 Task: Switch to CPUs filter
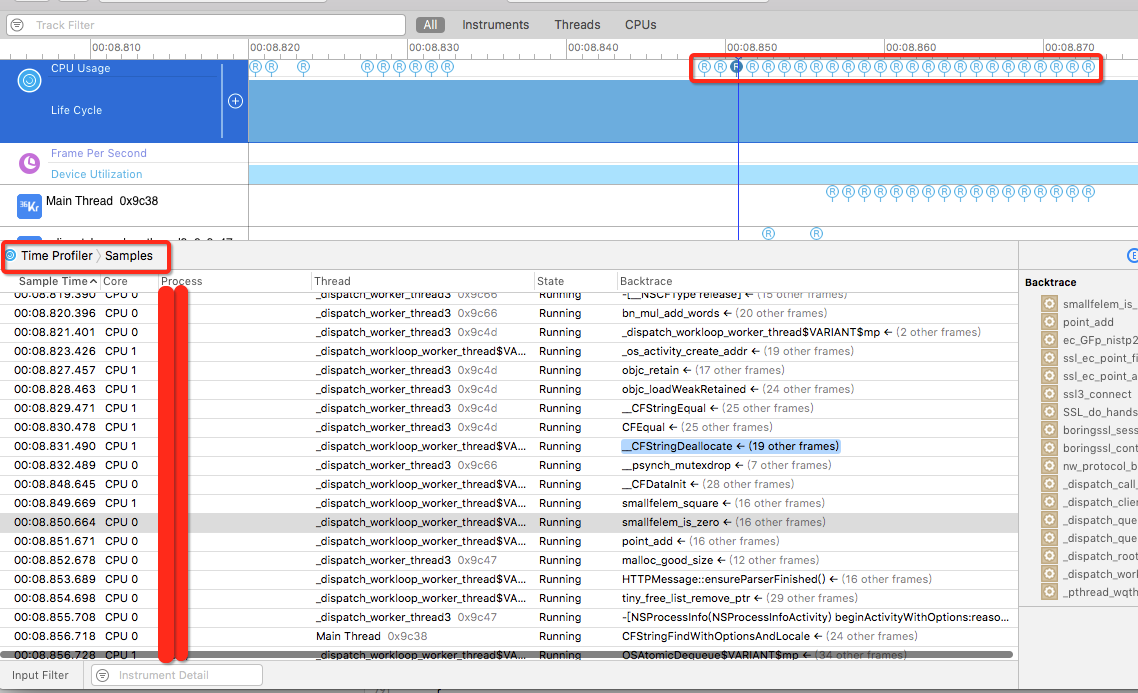pyautogui.click(x=640, y=25)
